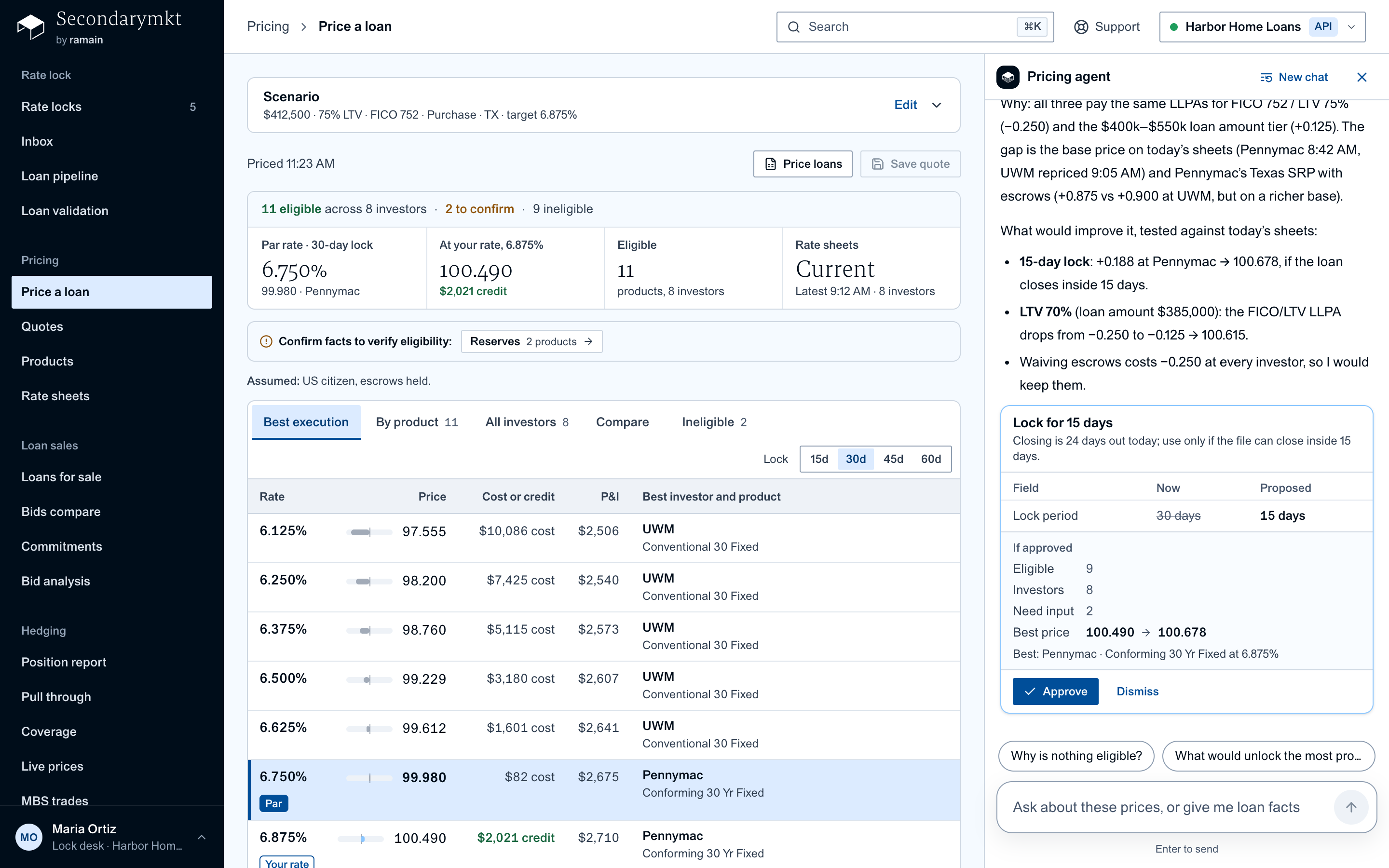Image resolution: width=1389 pixels, height=868 pixels.
Task: Click the API badge in the account selector
Action: (x=1323, y=27)
